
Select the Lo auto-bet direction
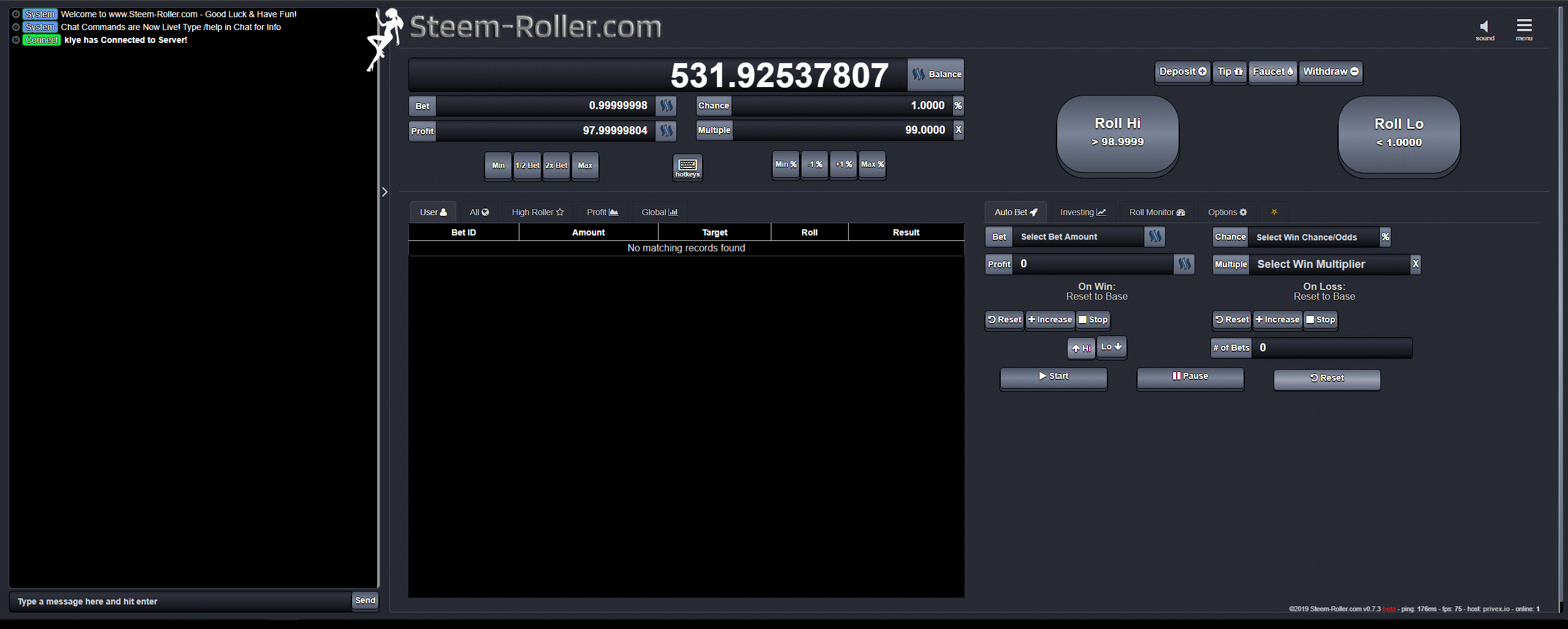[1111, 347]
